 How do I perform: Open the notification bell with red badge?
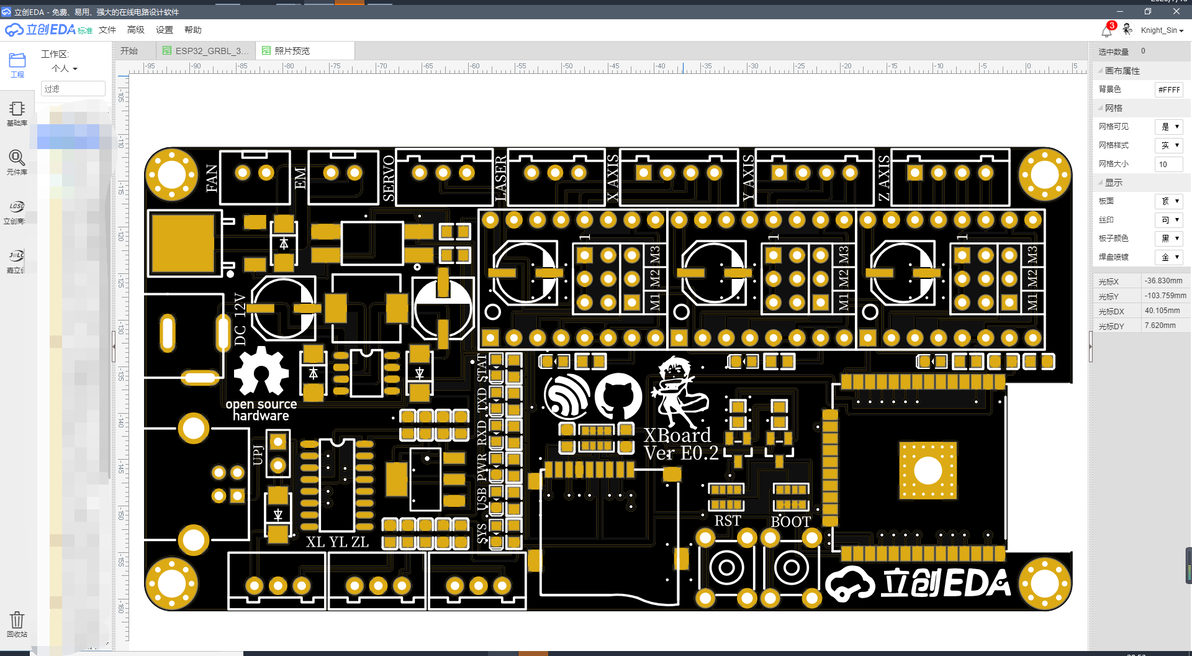pos(1107,30)
